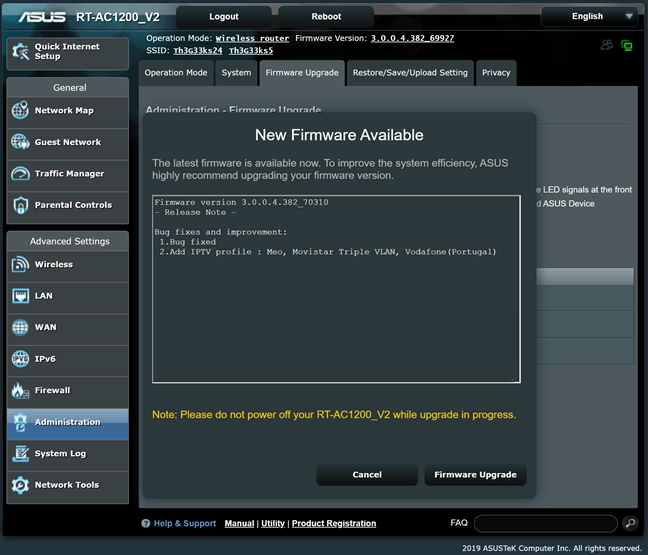Cancel the firmware upgrade dialog

point(367,474)
